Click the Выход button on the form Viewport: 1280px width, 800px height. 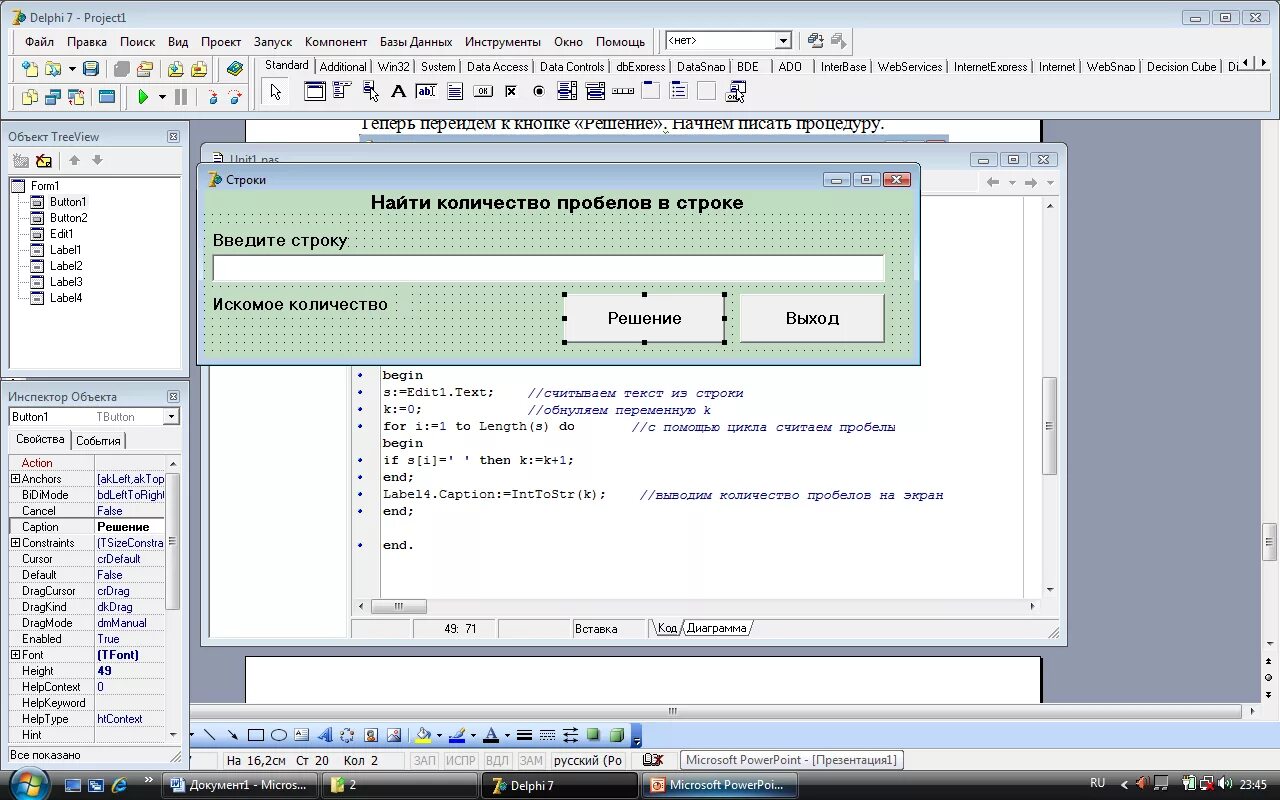pyautogui.click(x=812, y=318)
